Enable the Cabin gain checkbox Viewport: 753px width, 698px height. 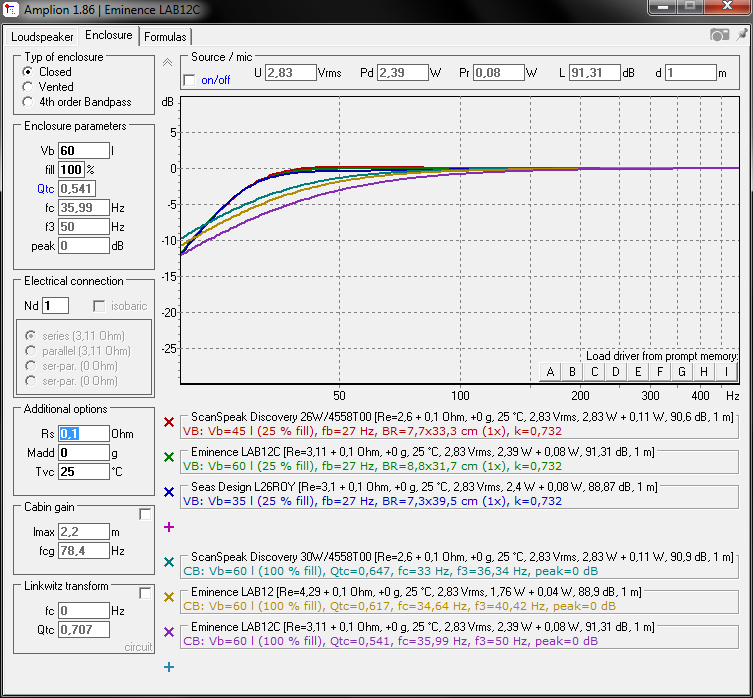[x=145, y=514]
